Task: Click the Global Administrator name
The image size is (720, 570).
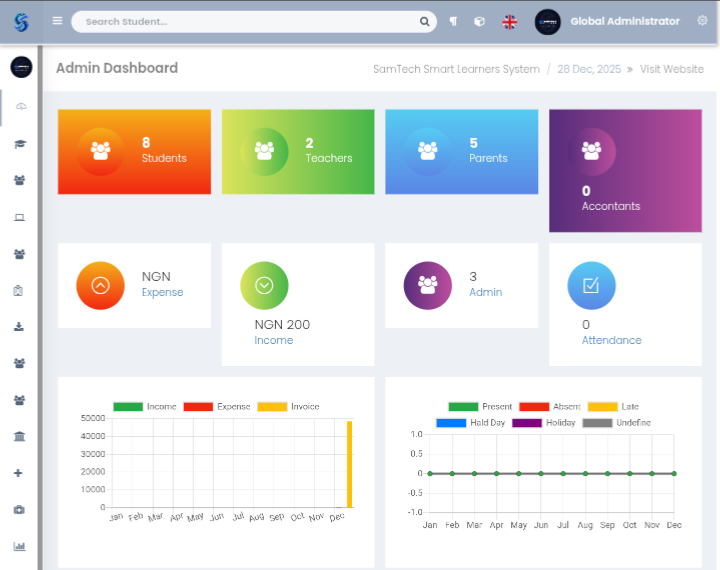Action: (x=625, y=22)
